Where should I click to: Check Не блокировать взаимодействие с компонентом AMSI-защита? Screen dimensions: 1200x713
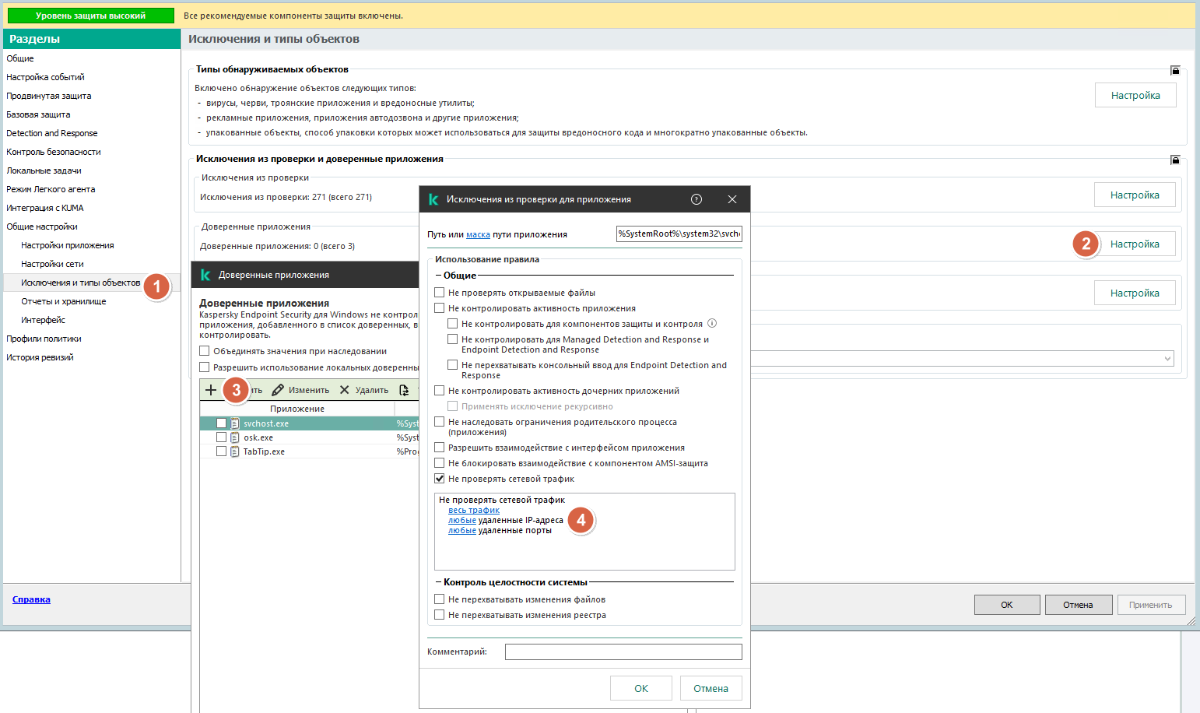click(x=439, y=463)
